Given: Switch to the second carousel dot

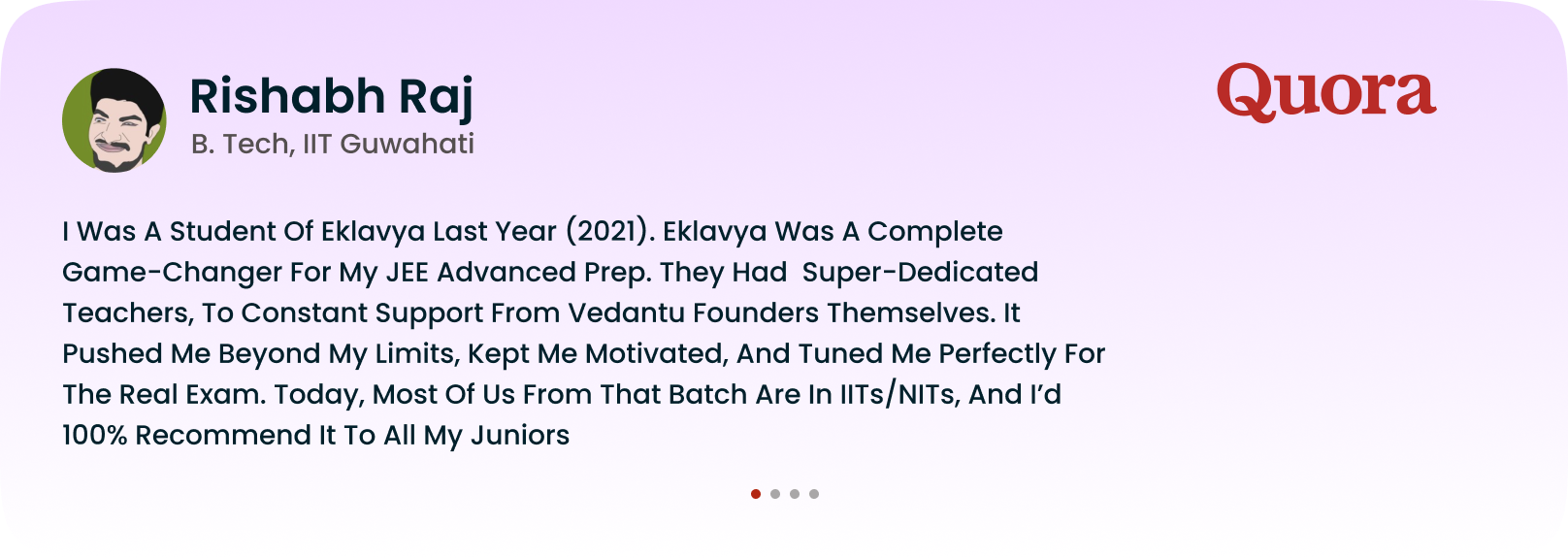Looking at the screenshot, I should [775, 494].
